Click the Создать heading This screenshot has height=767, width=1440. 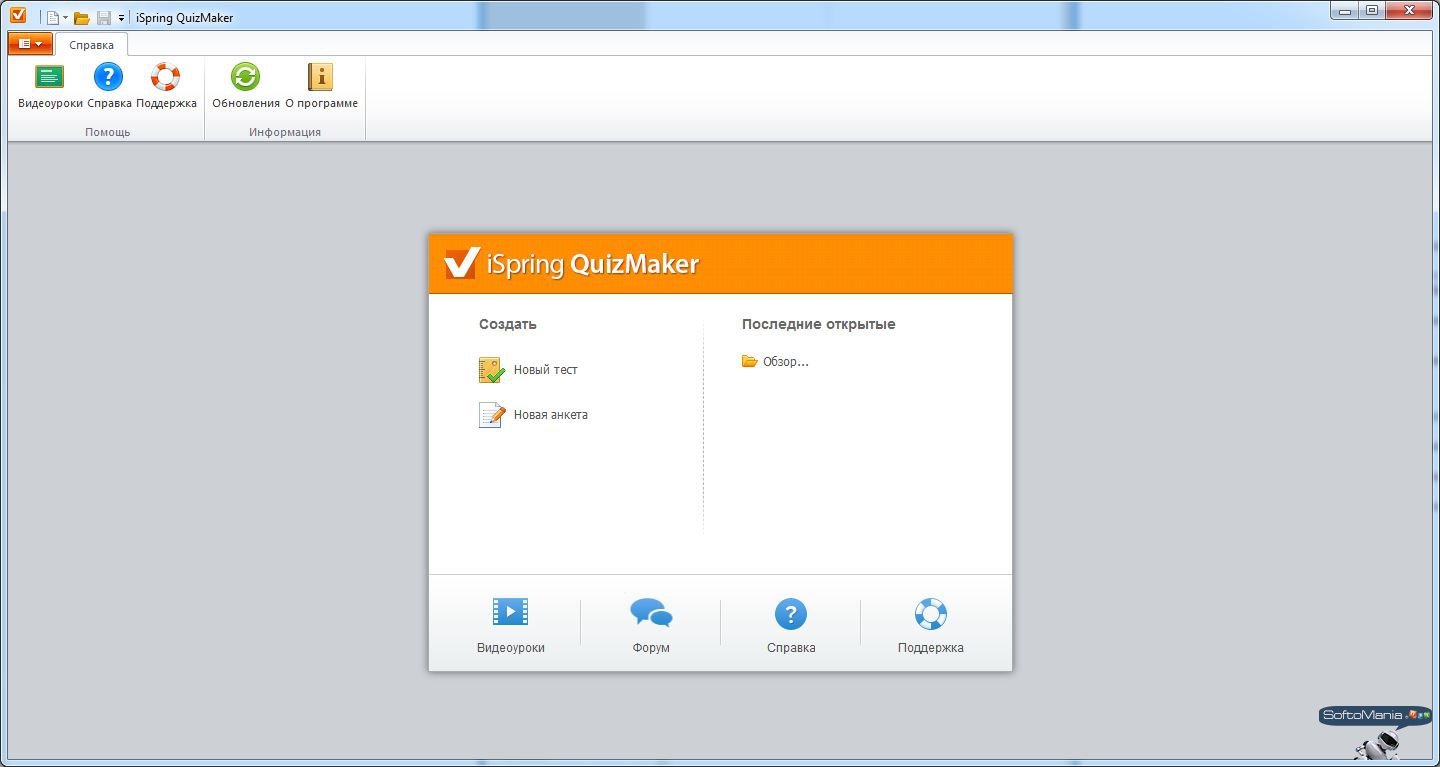tap(508, 324)
